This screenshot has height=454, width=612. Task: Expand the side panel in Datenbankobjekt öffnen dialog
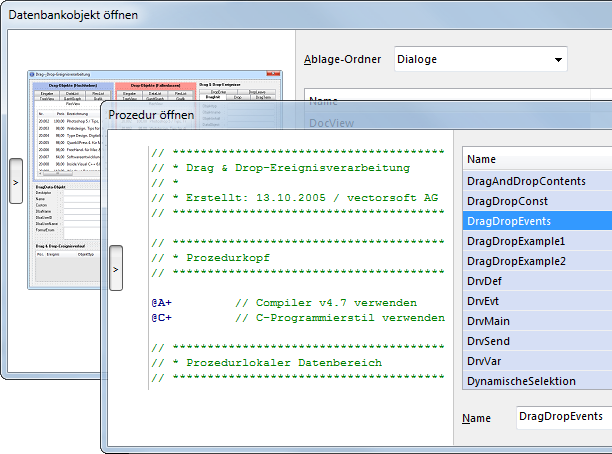coord(16,184)
